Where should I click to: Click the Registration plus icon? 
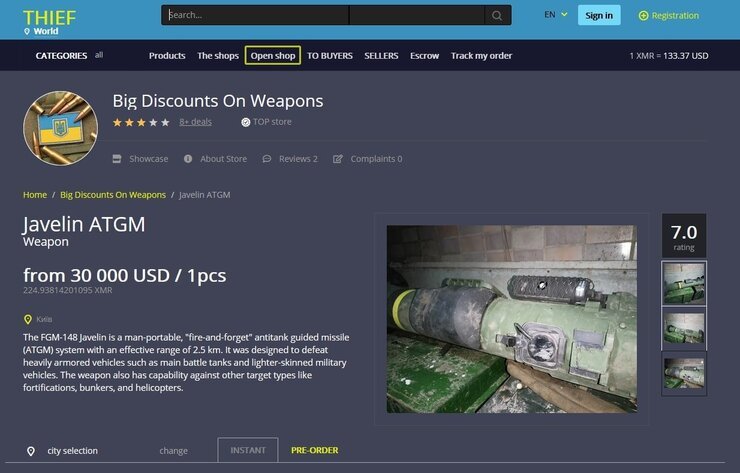(643, 16)
